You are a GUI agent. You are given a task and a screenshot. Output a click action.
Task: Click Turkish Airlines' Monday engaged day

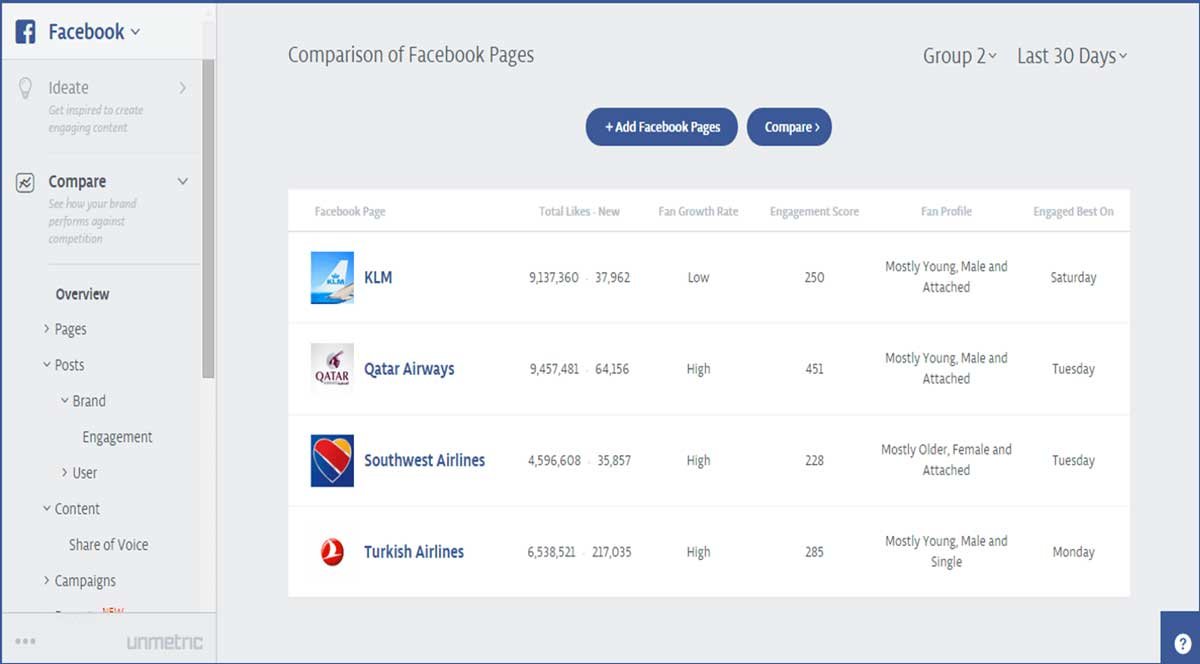pos(1073,552)
